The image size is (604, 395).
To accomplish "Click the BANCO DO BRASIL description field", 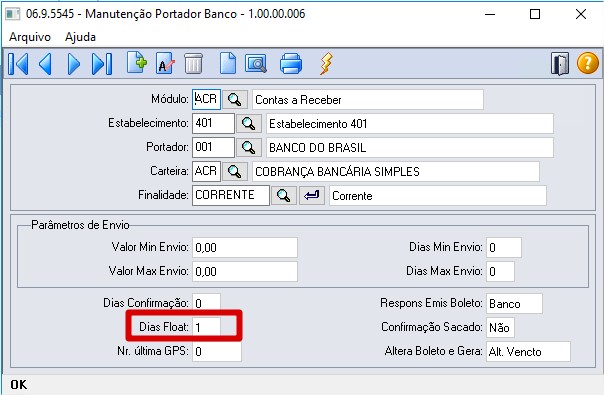I will pyautogui.click(x=410, y=148).
